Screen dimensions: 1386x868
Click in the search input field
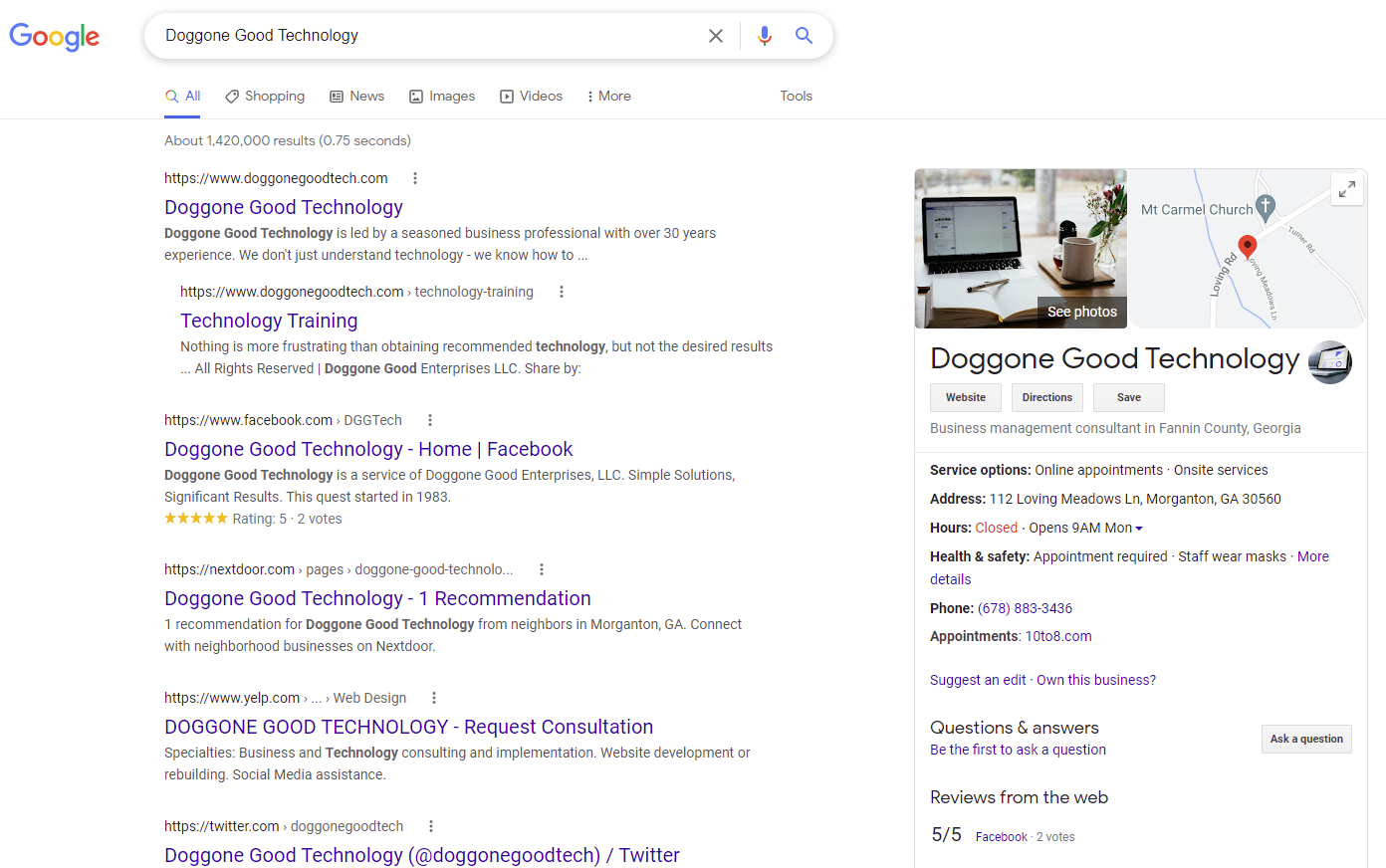(428, 36)
